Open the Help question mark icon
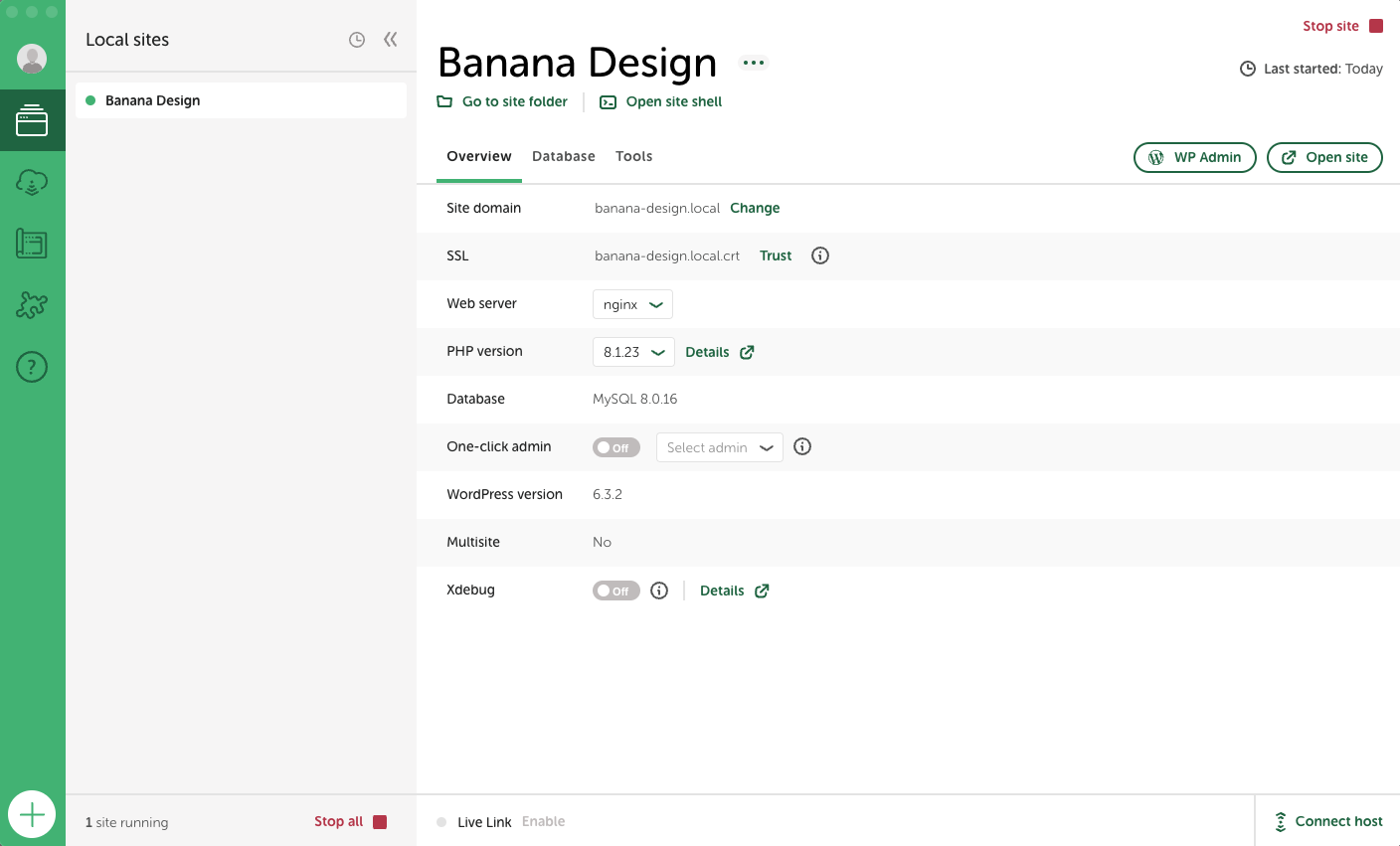 pos(32,367)
